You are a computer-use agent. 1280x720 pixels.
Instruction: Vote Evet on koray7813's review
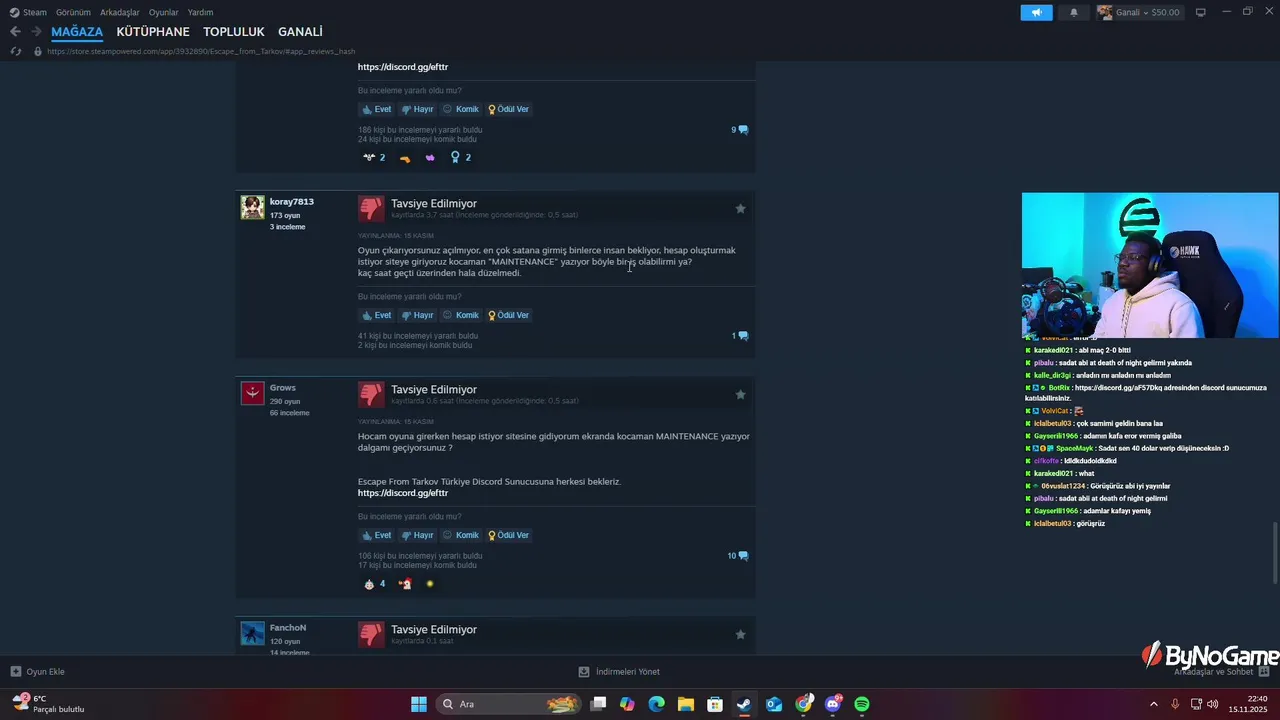click(376, 315)
